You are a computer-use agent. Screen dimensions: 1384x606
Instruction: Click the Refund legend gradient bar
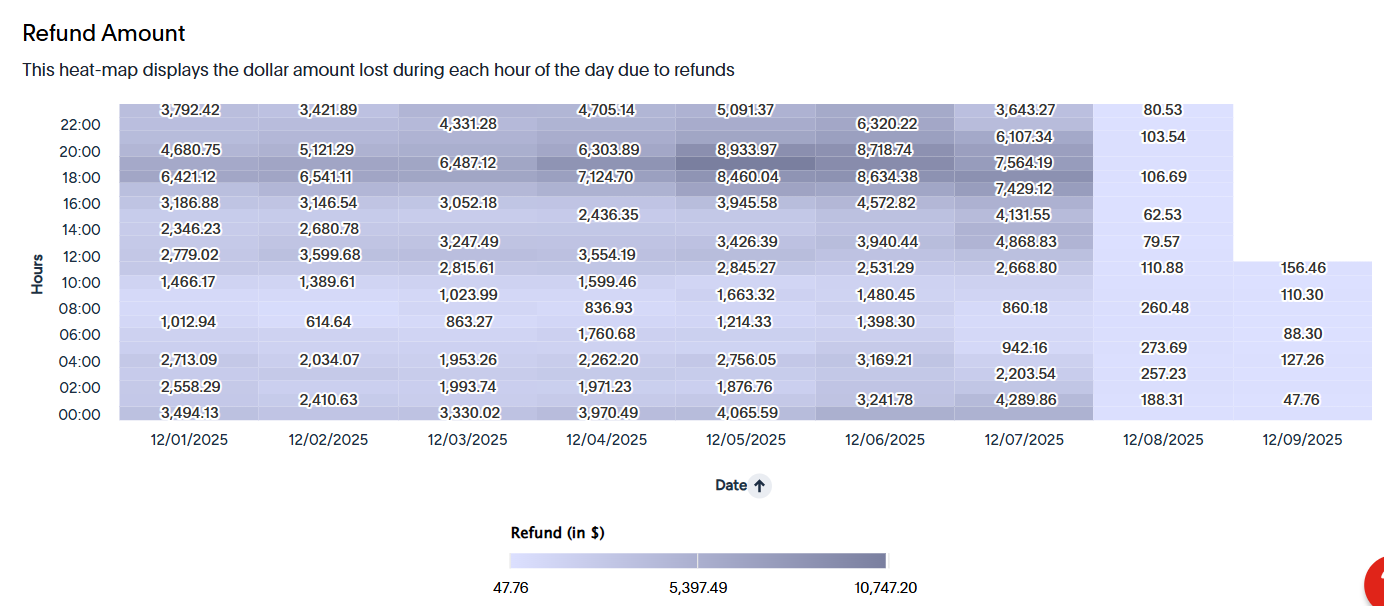coord(698,561)
